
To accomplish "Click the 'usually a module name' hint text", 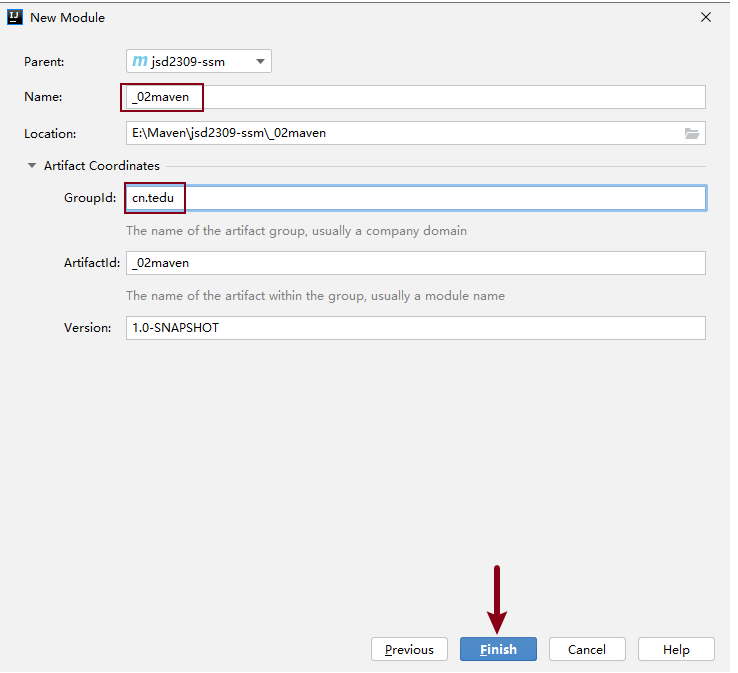I will 438,296.
